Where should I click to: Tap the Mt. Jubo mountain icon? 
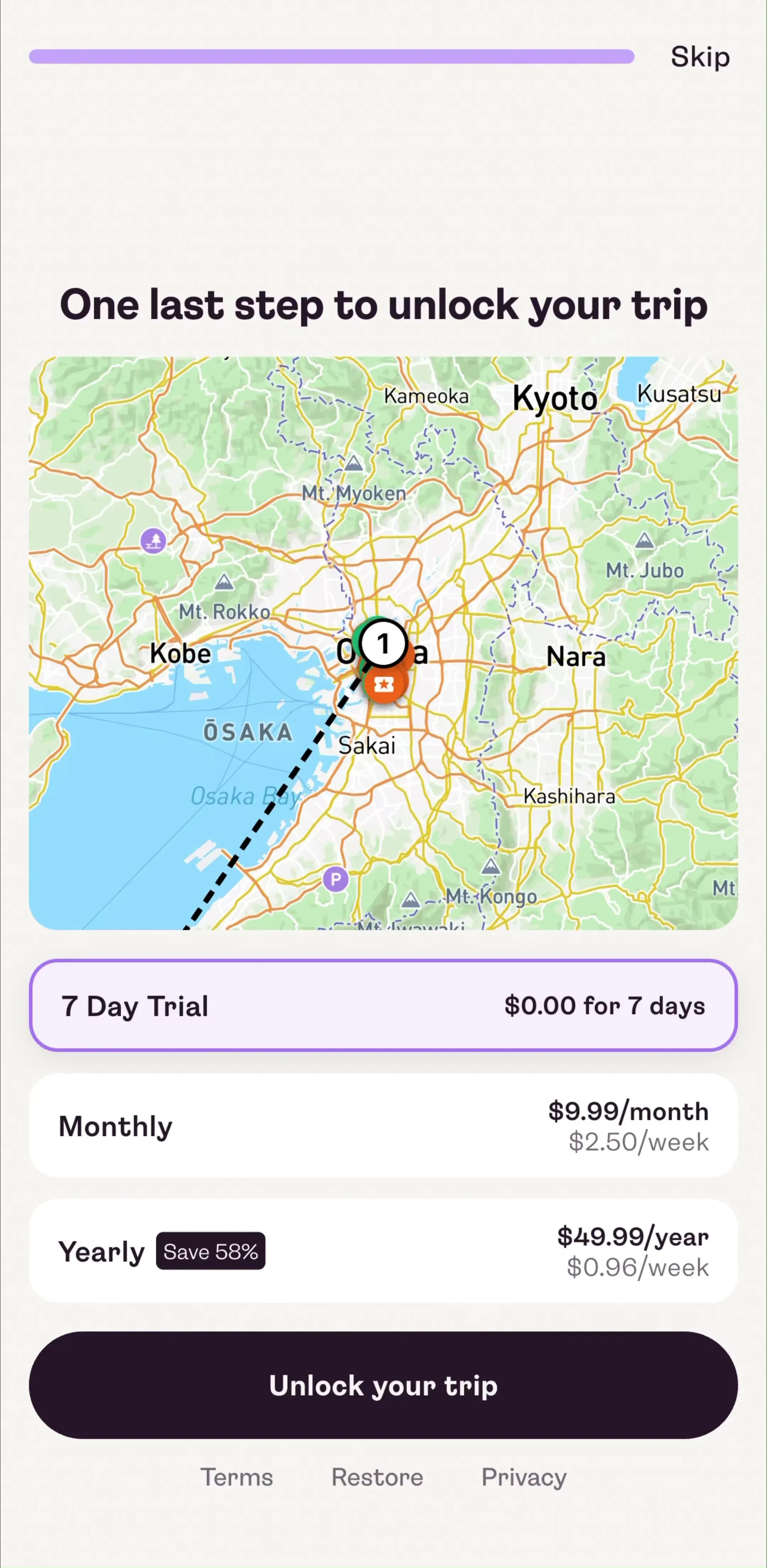(x=644, y=540)
